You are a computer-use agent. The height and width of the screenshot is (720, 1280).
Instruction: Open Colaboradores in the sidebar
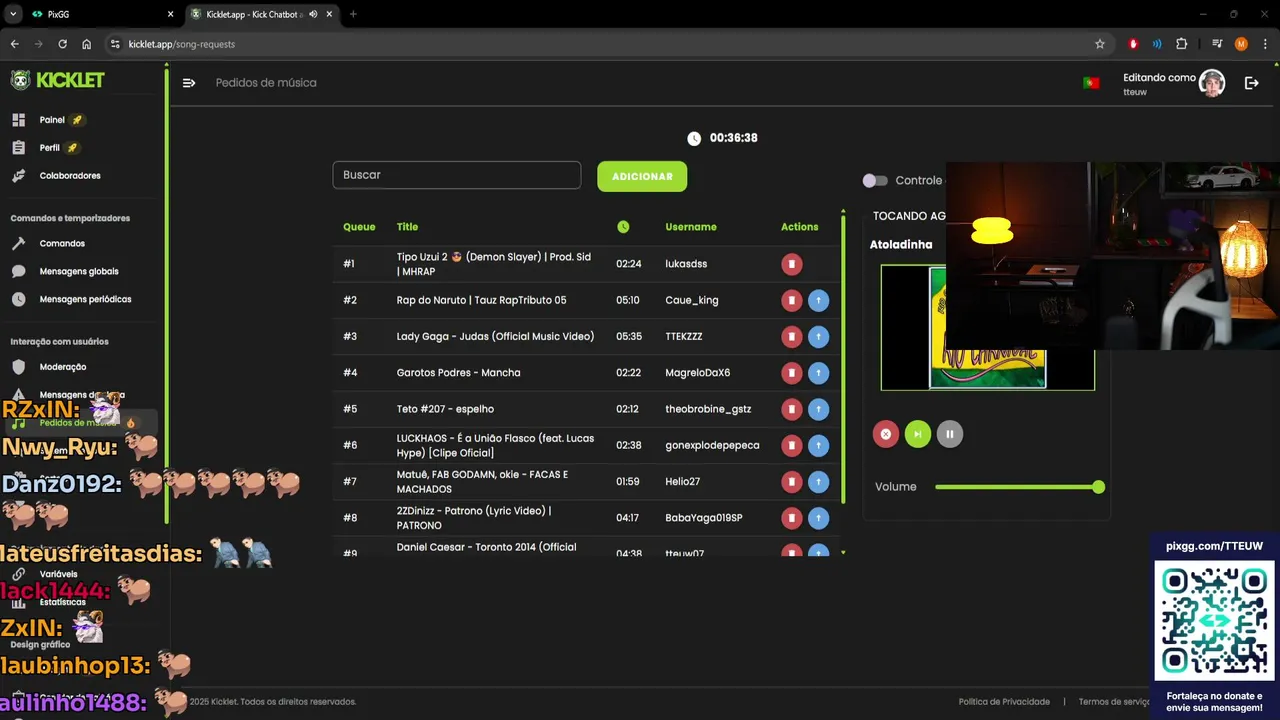click(x=70, y=176)
